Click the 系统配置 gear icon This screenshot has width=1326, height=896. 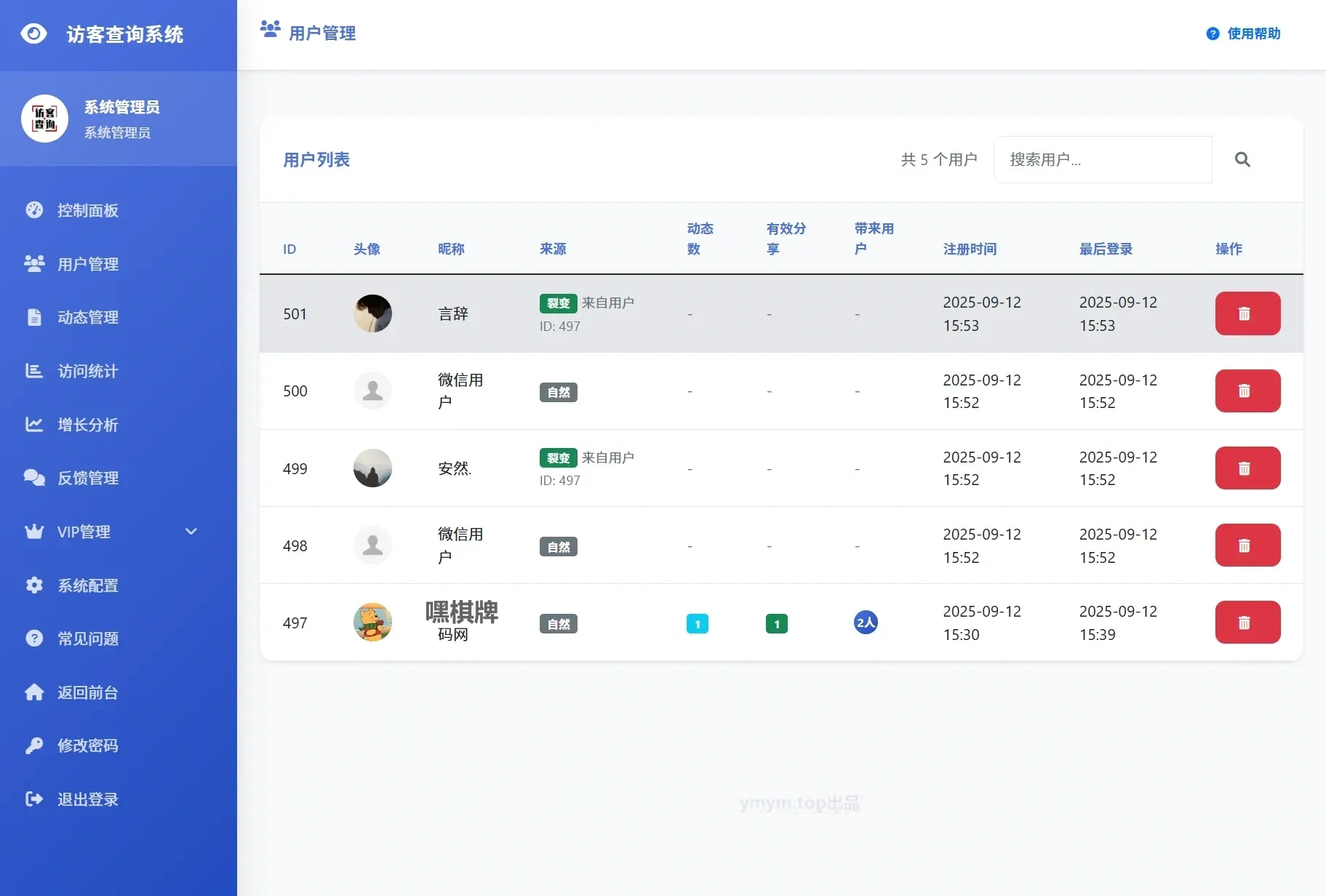[x=34, y=585]
